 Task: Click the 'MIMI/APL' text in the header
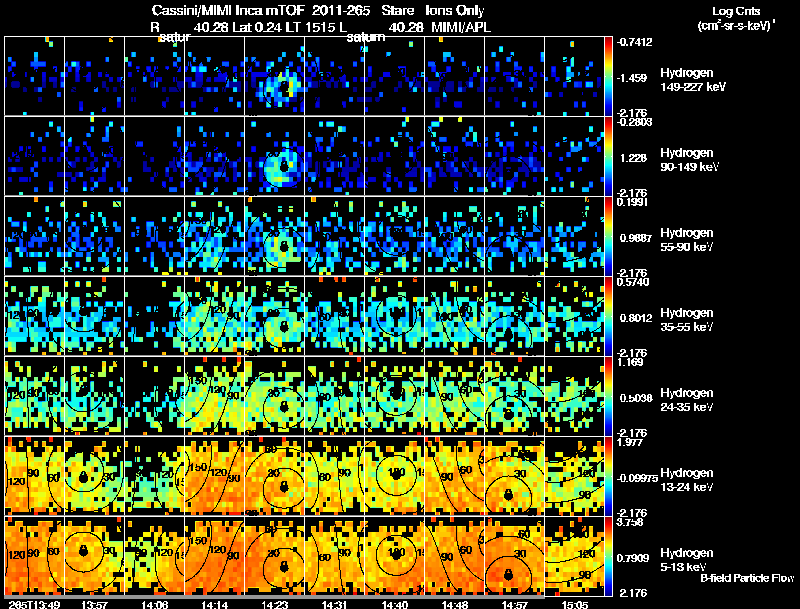point(461,28)
